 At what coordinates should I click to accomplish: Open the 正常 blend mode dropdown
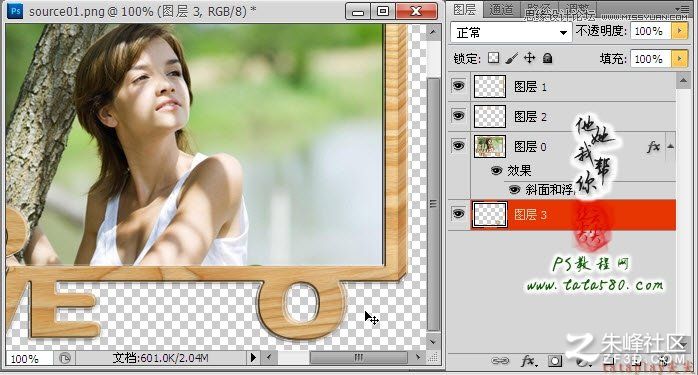click(511, 33)
